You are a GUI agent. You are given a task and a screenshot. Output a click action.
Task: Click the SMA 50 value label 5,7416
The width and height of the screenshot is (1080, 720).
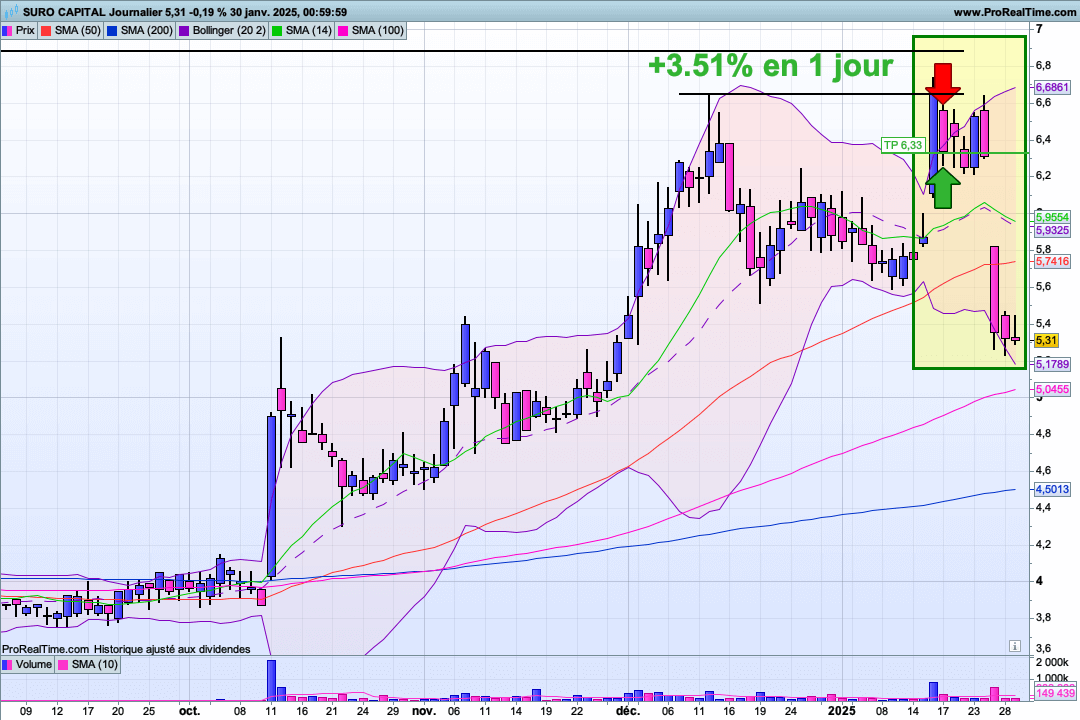(1052, 261)
